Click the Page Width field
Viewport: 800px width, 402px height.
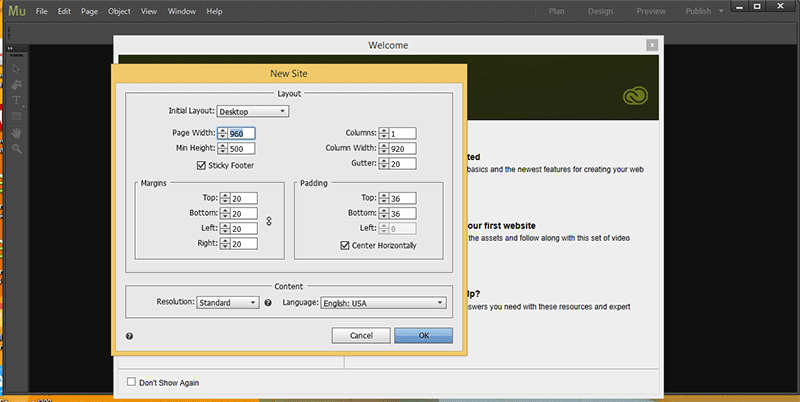241,134
